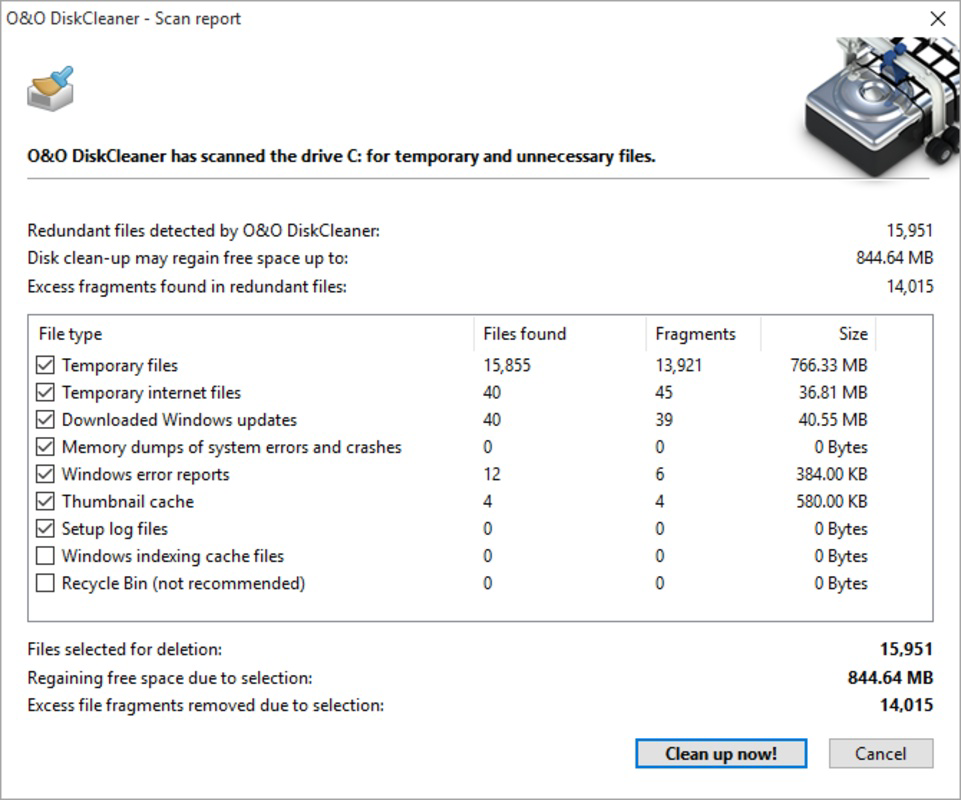The image size is (961, 800).
Task: Select the Temporary files row size value
Action: click(x=829, y=365)
